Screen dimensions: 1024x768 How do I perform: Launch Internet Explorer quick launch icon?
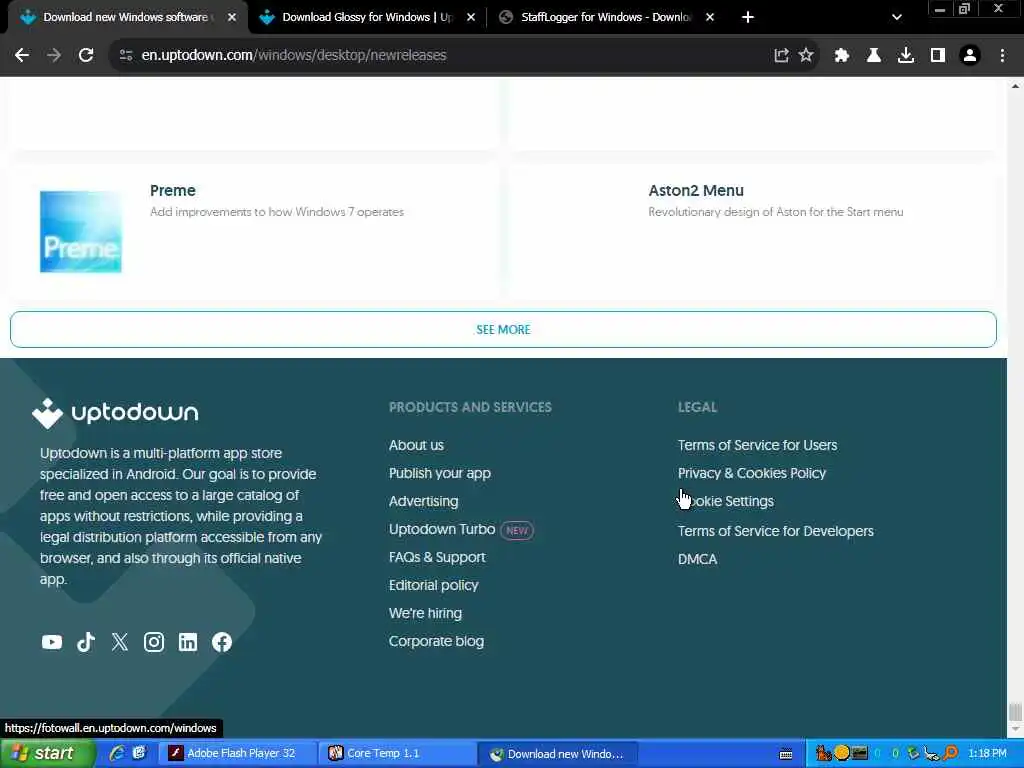117,754
